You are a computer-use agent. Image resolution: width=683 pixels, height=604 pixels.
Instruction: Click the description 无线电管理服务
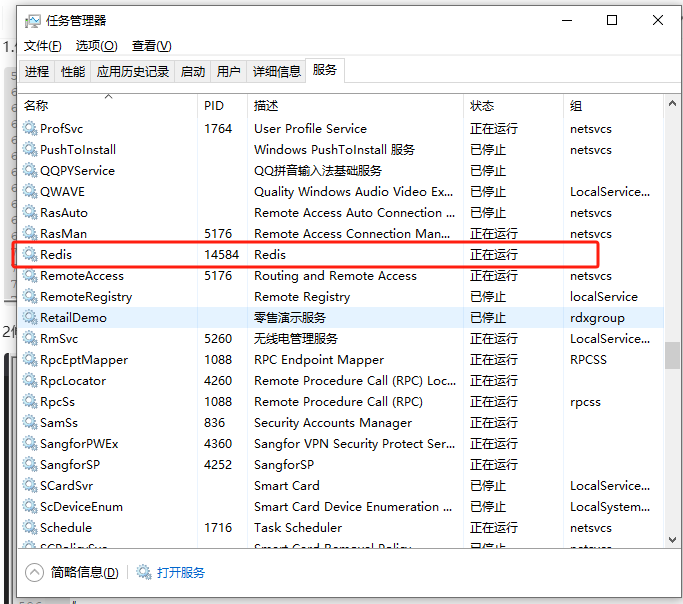click(296, 338)
